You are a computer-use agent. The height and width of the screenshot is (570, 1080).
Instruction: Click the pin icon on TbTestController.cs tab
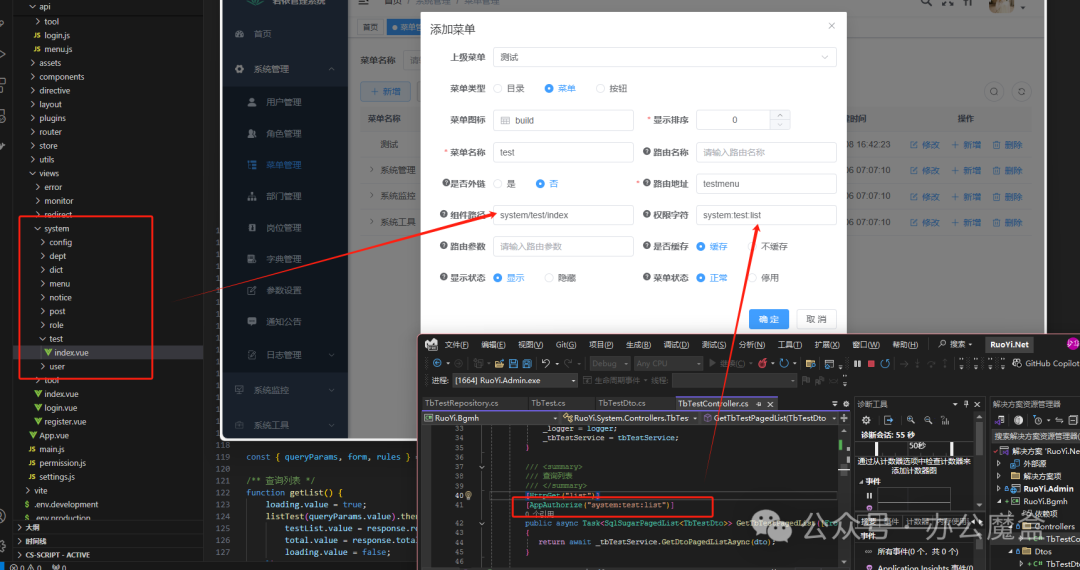758,403
